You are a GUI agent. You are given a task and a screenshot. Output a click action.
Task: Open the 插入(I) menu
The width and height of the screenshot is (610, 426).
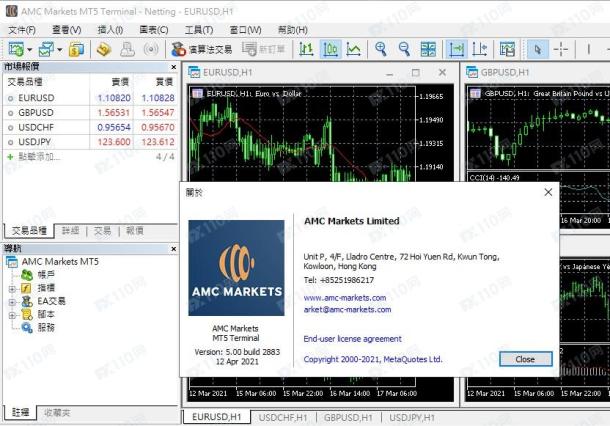(110, 30)
